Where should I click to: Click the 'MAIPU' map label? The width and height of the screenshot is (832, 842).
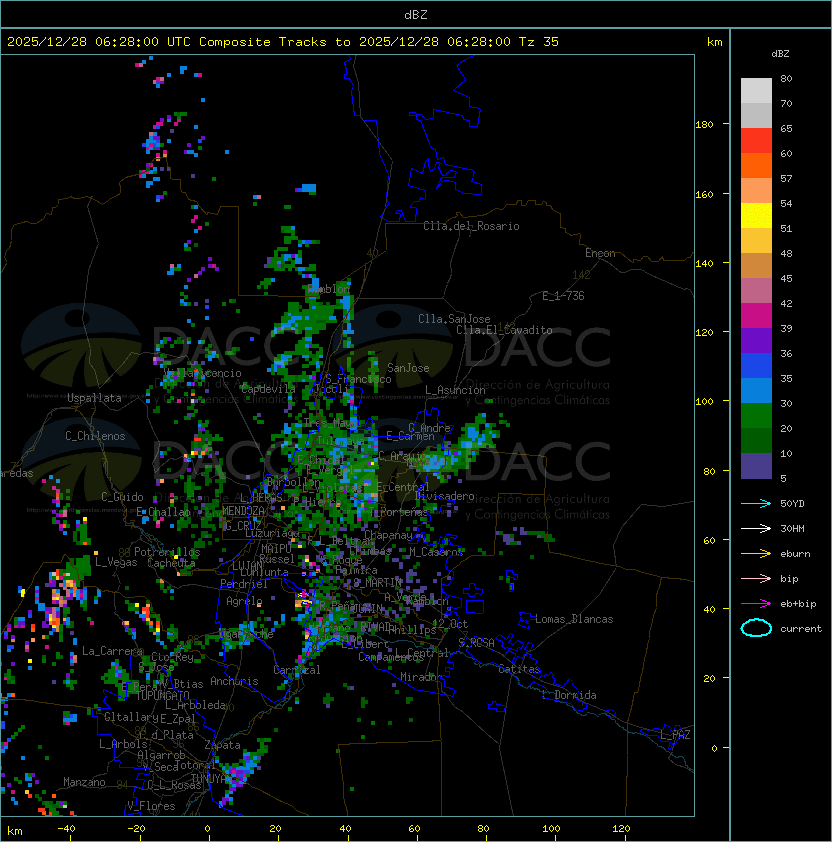click(x=276, y=549)
